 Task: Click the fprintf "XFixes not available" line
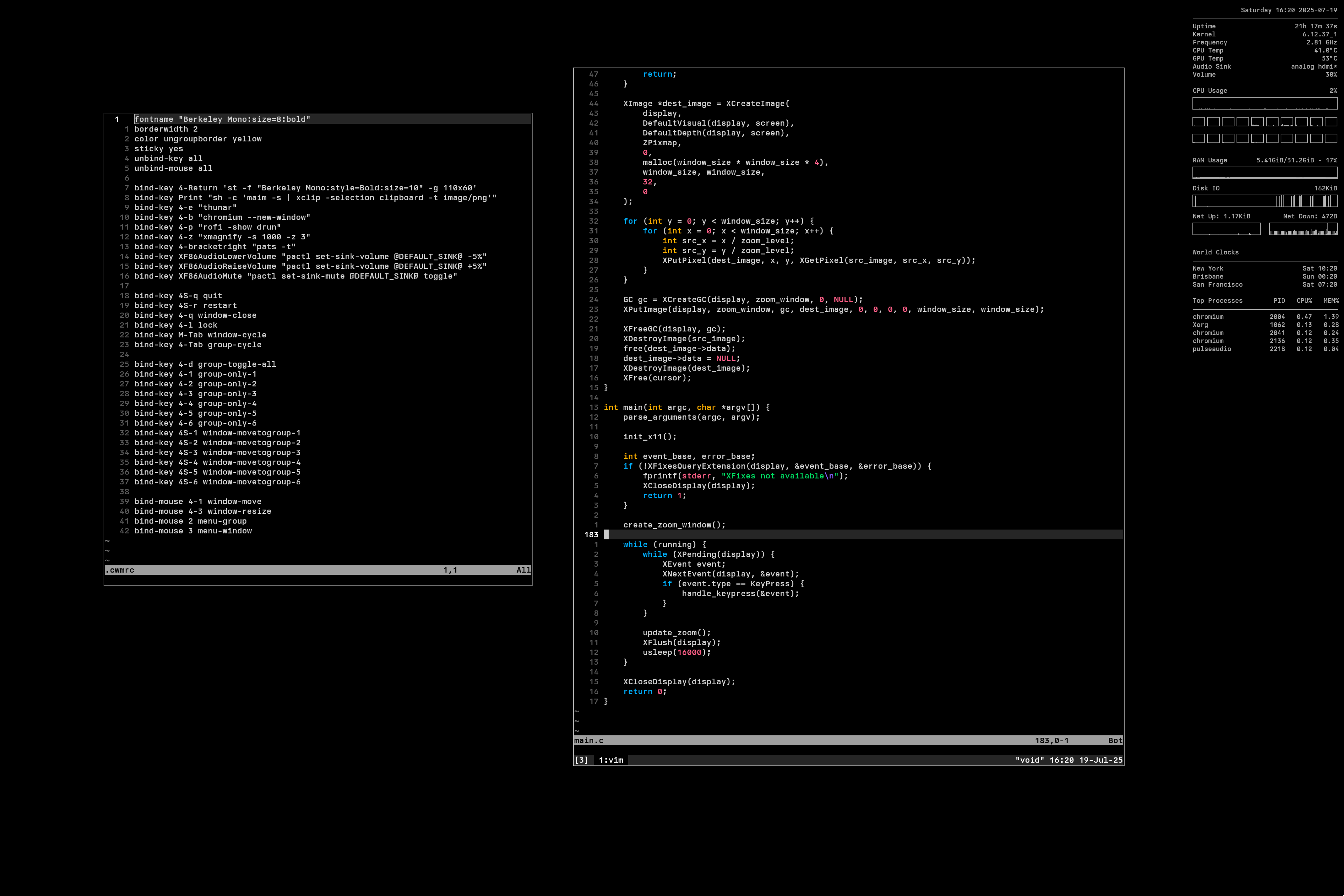click(x=745, y=476)
